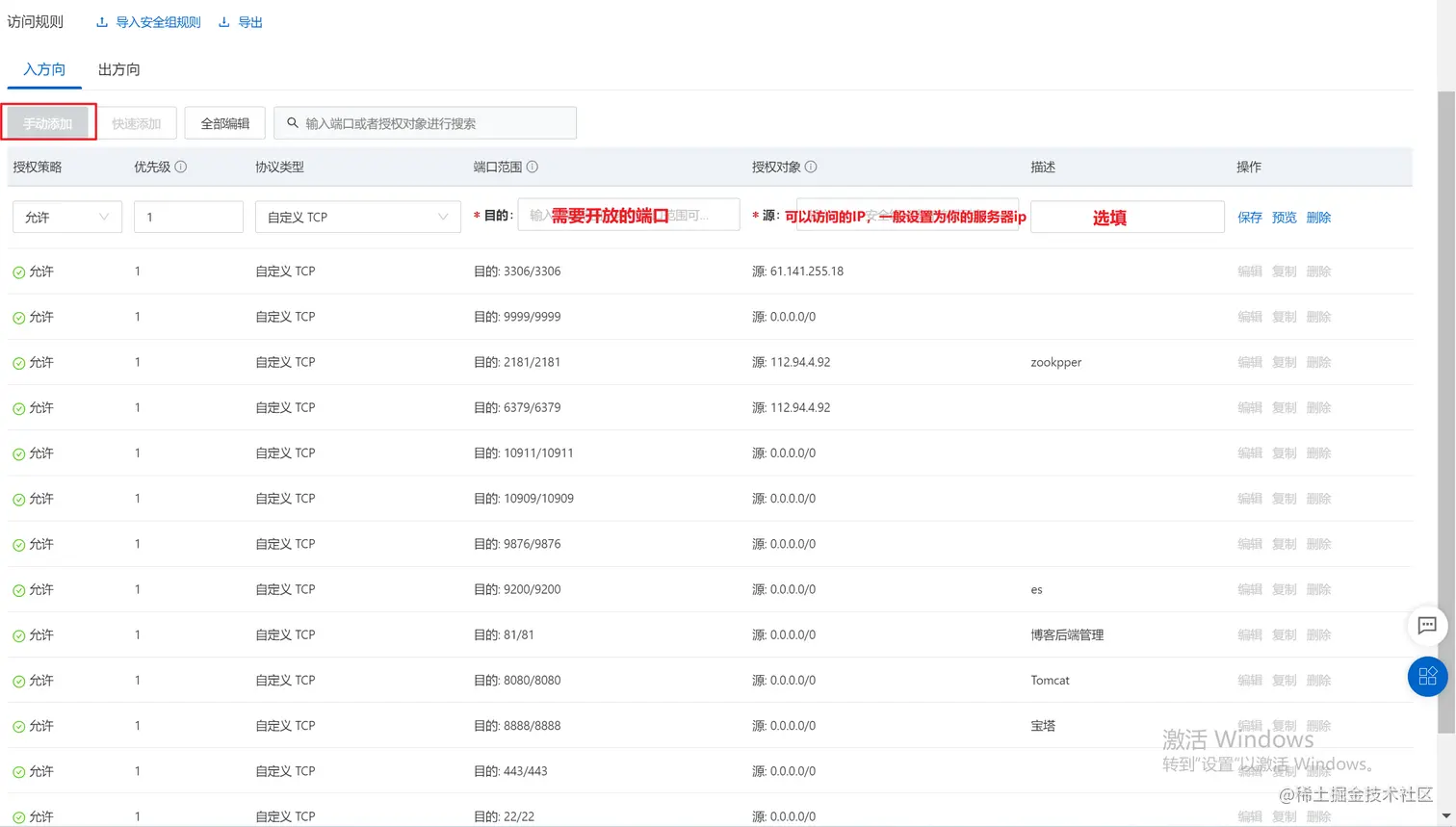Click the 全部编辑 button
1456x827 pixels.
(x=225, y=123)
